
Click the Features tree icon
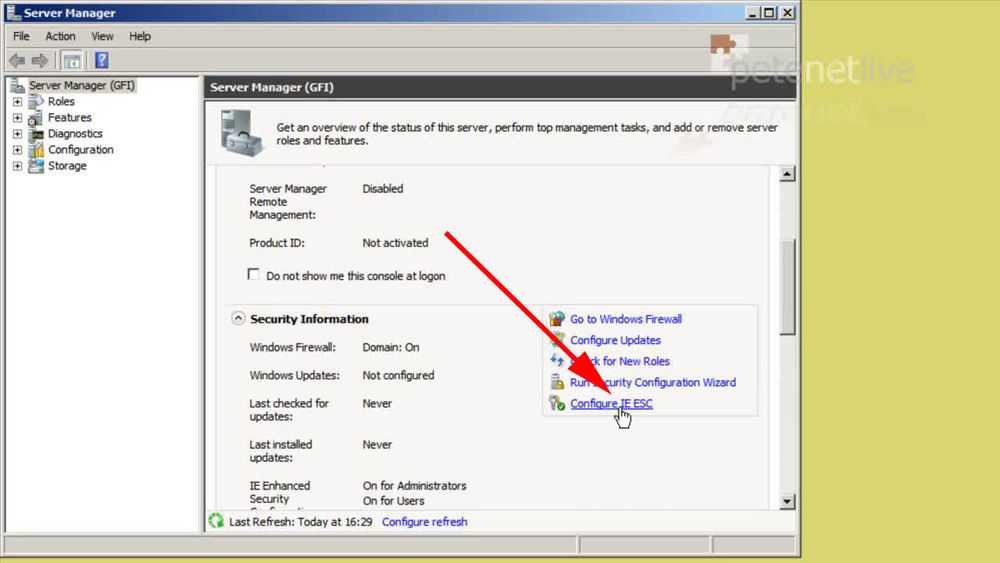(x=36, y=117)
